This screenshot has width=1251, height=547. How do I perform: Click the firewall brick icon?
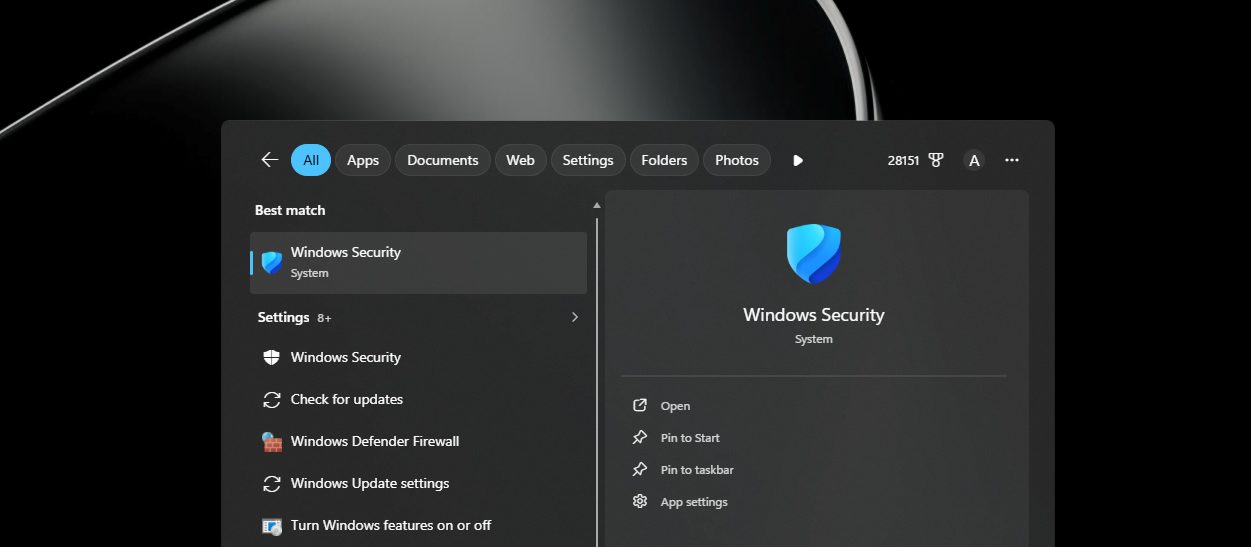click(x=271, y=441)
